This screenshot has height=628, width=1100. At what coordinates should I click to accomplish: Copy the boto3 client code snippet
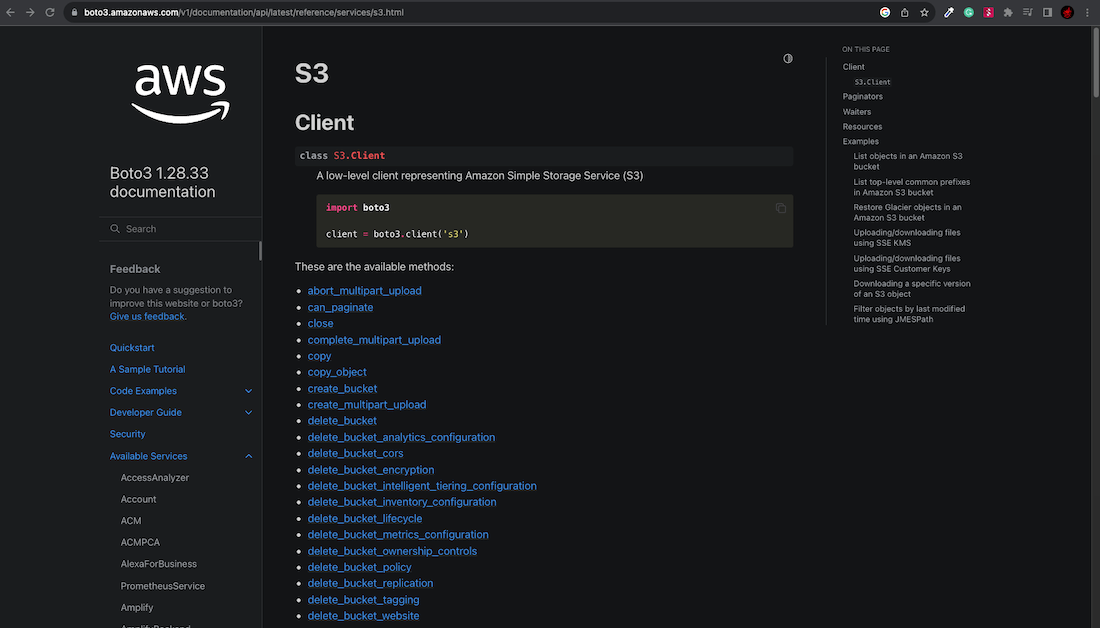pyautogui.click(x=781, y=208)
